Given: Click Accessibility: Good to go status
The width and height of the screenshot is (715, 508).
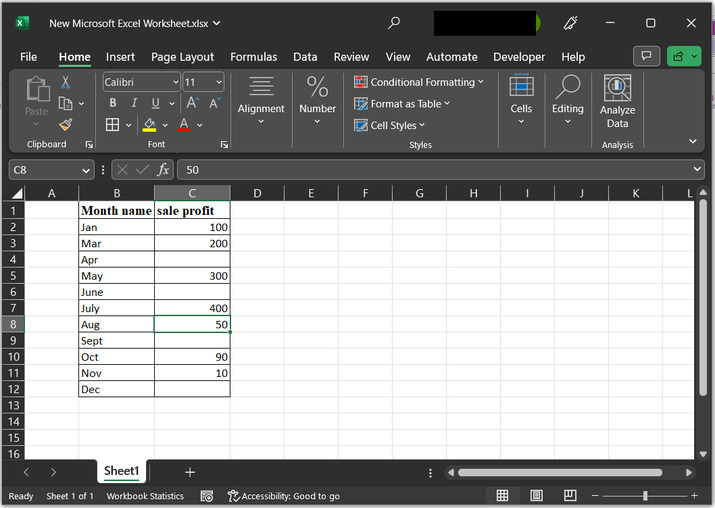Looking at the screenshot, I should [x=284, y=496].
